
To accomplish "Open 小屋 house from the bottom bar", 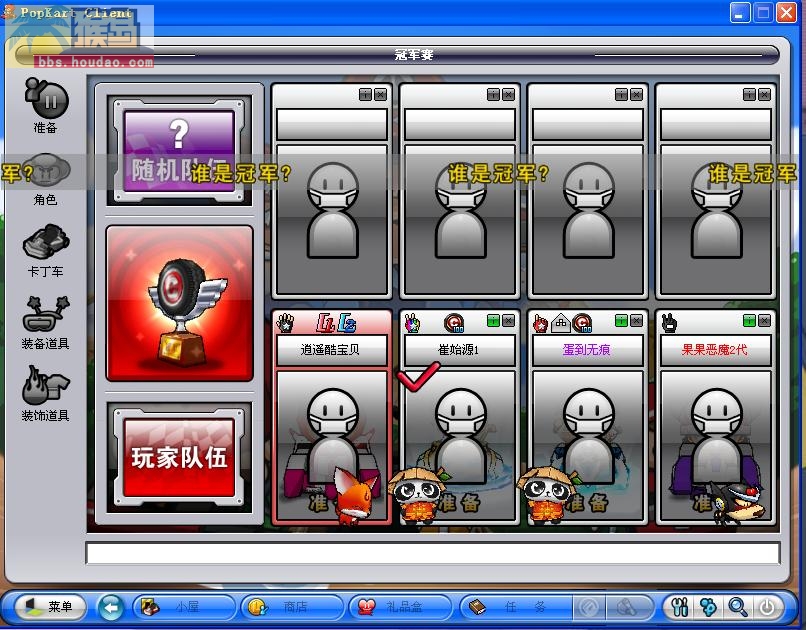I will coord(184,607).
